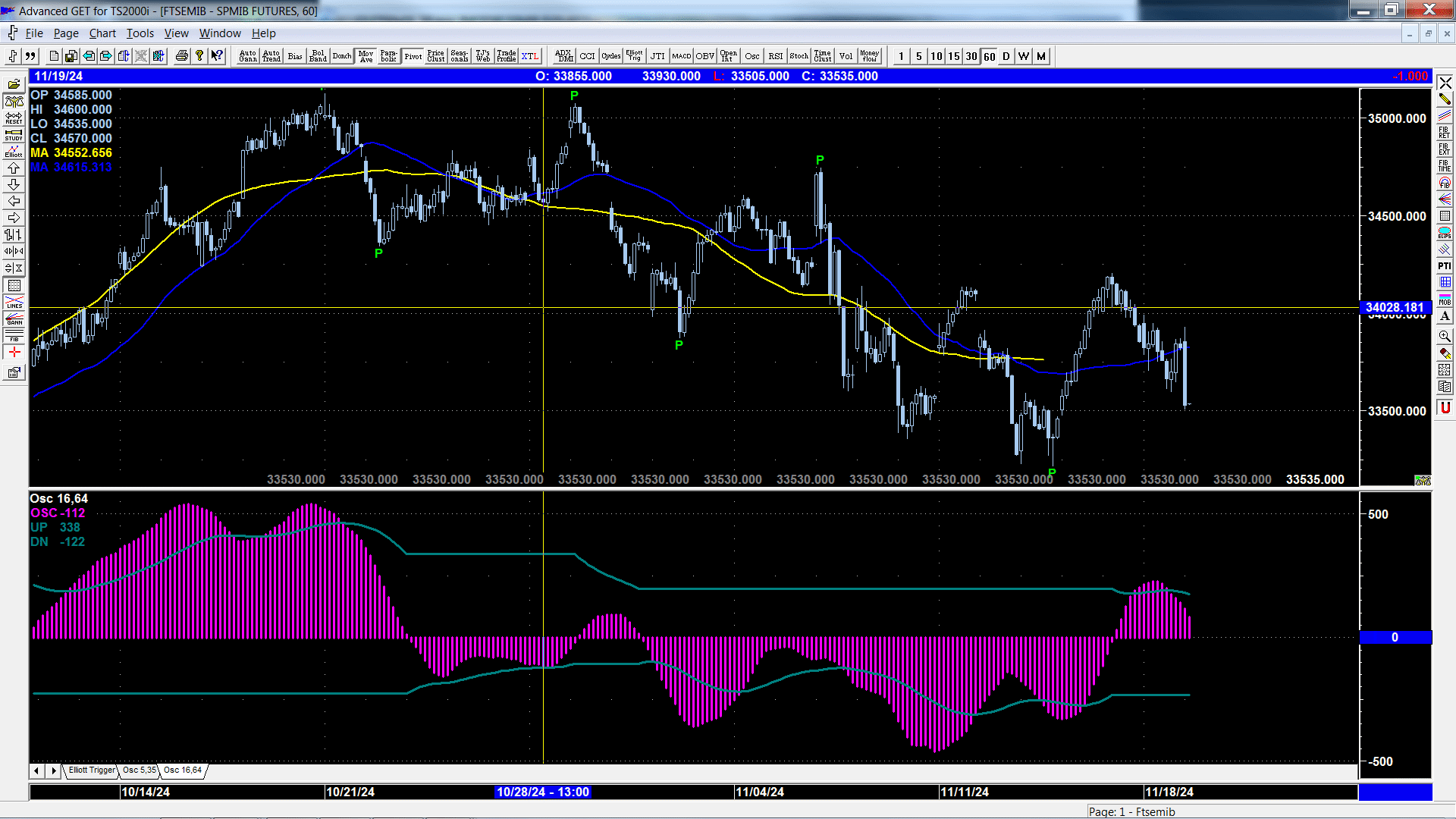Click the blue scroll block in date bar

(1395, 792)
